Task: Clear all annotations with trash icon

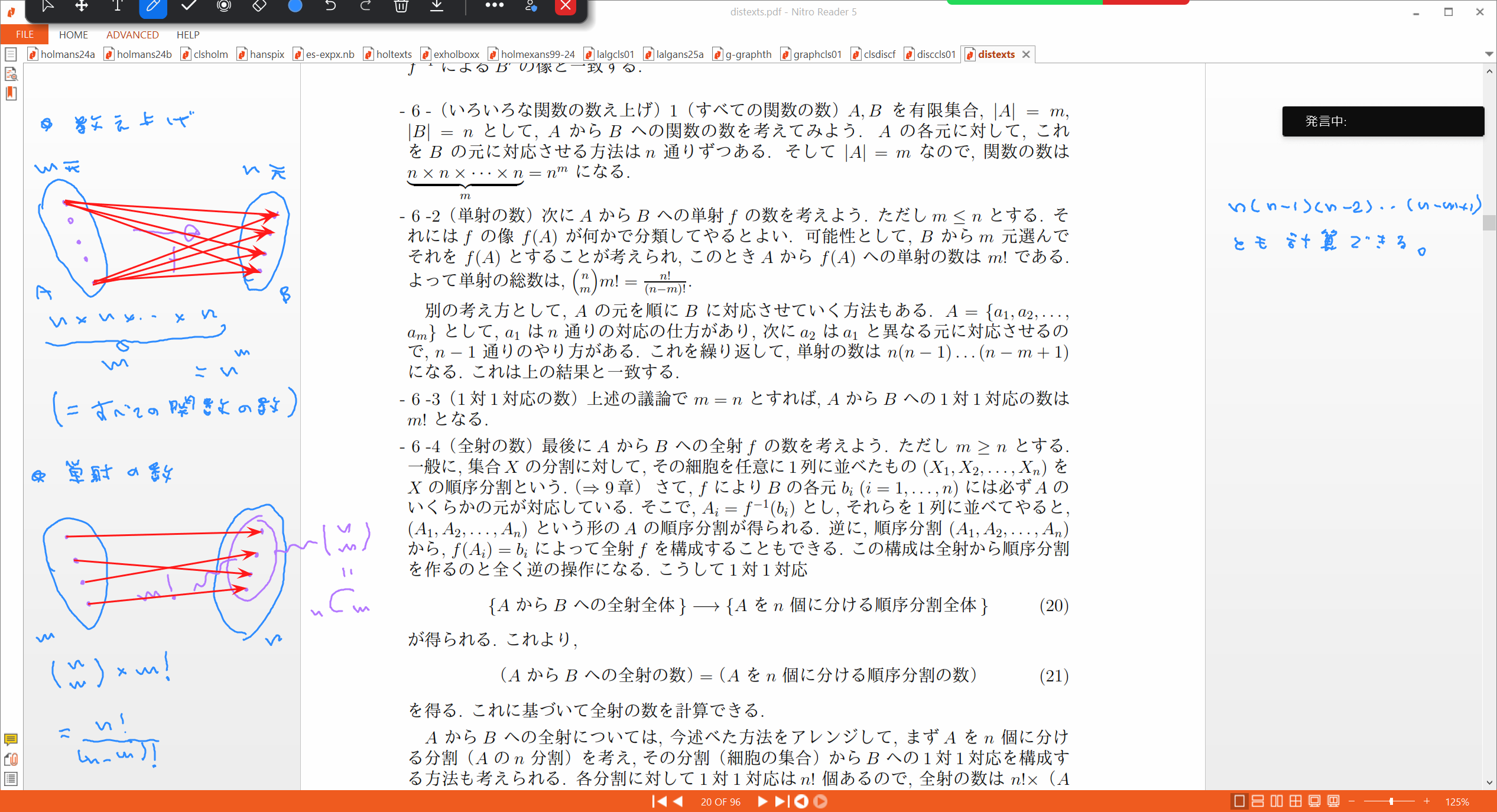Action: coord(401,6)
